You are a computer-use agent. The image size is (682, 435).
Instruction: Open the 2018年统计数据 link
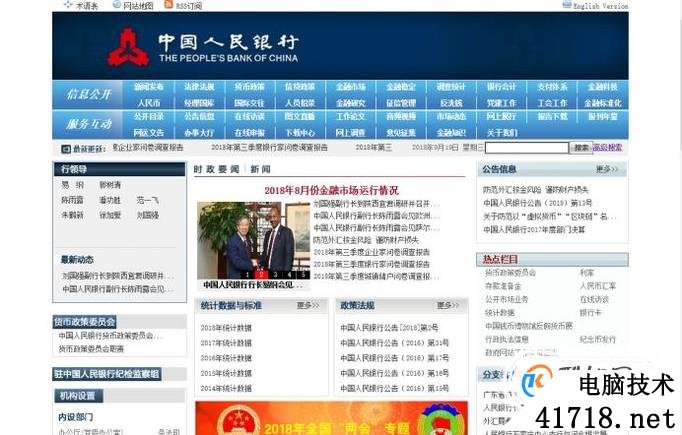(x=226, y=328)
